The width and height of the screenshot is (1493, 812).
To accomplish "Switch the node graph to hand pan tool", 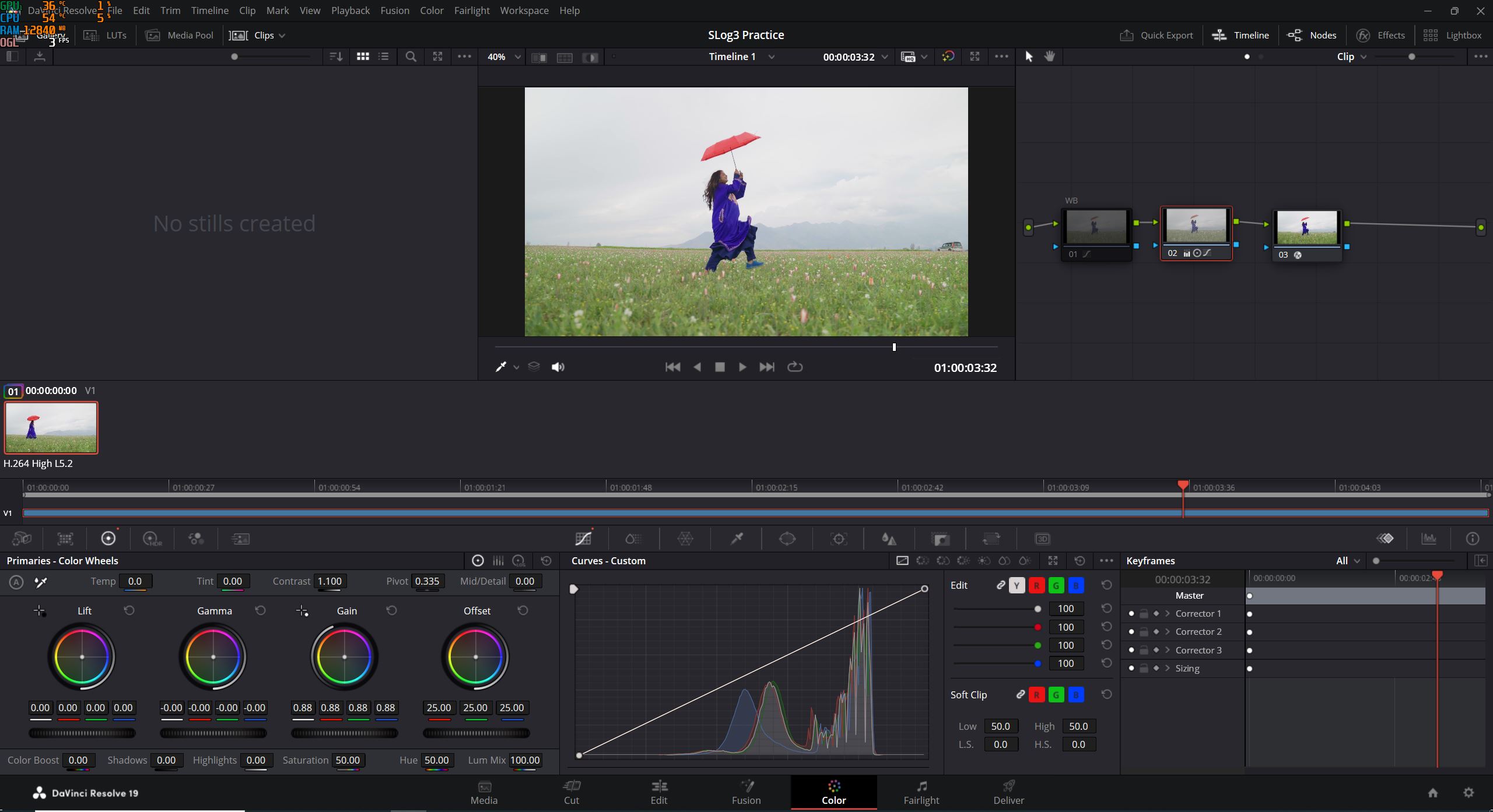I will (x=1050, y=57).
